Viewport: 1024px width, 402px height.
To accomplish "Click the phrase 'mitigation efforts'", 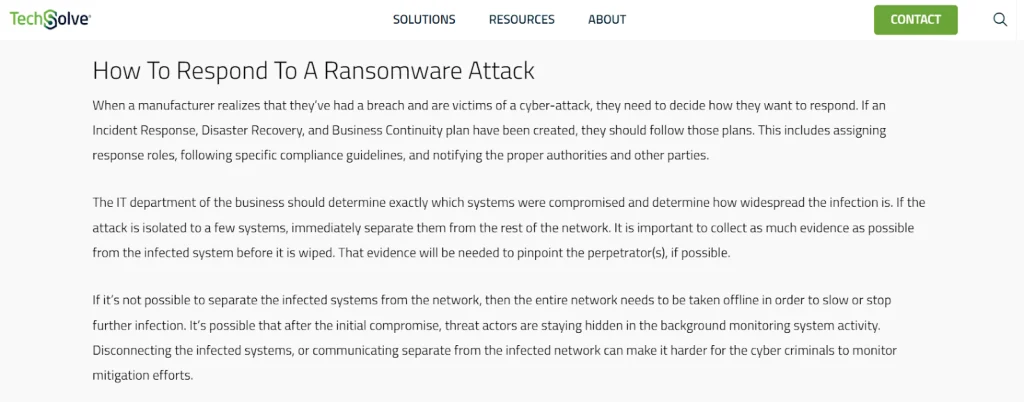I will [142, 376].
